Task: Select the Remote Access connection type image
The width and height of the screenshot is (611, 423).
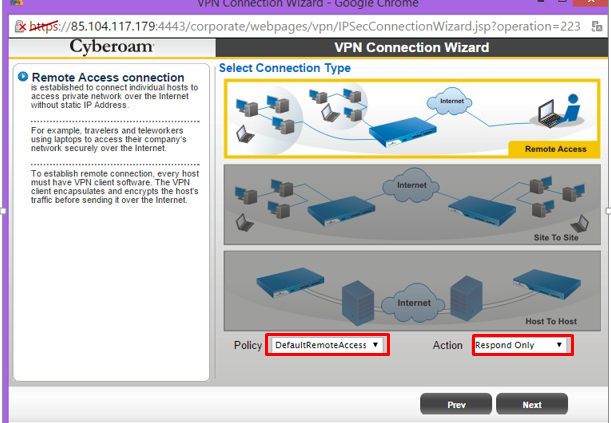Action: (412, 119)
